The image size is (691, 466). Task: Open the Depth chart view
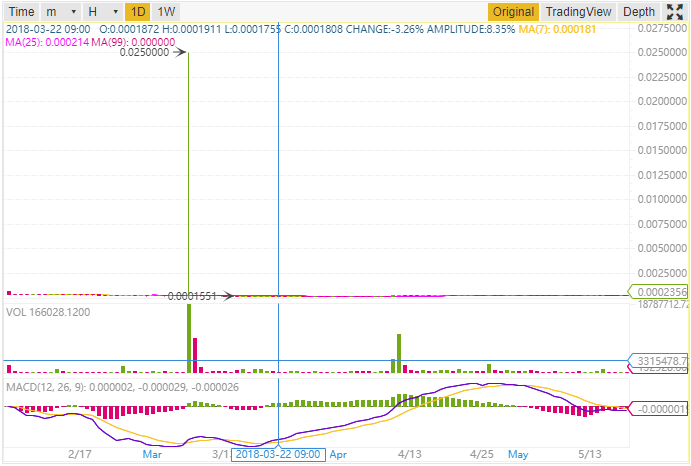point(639,12)
